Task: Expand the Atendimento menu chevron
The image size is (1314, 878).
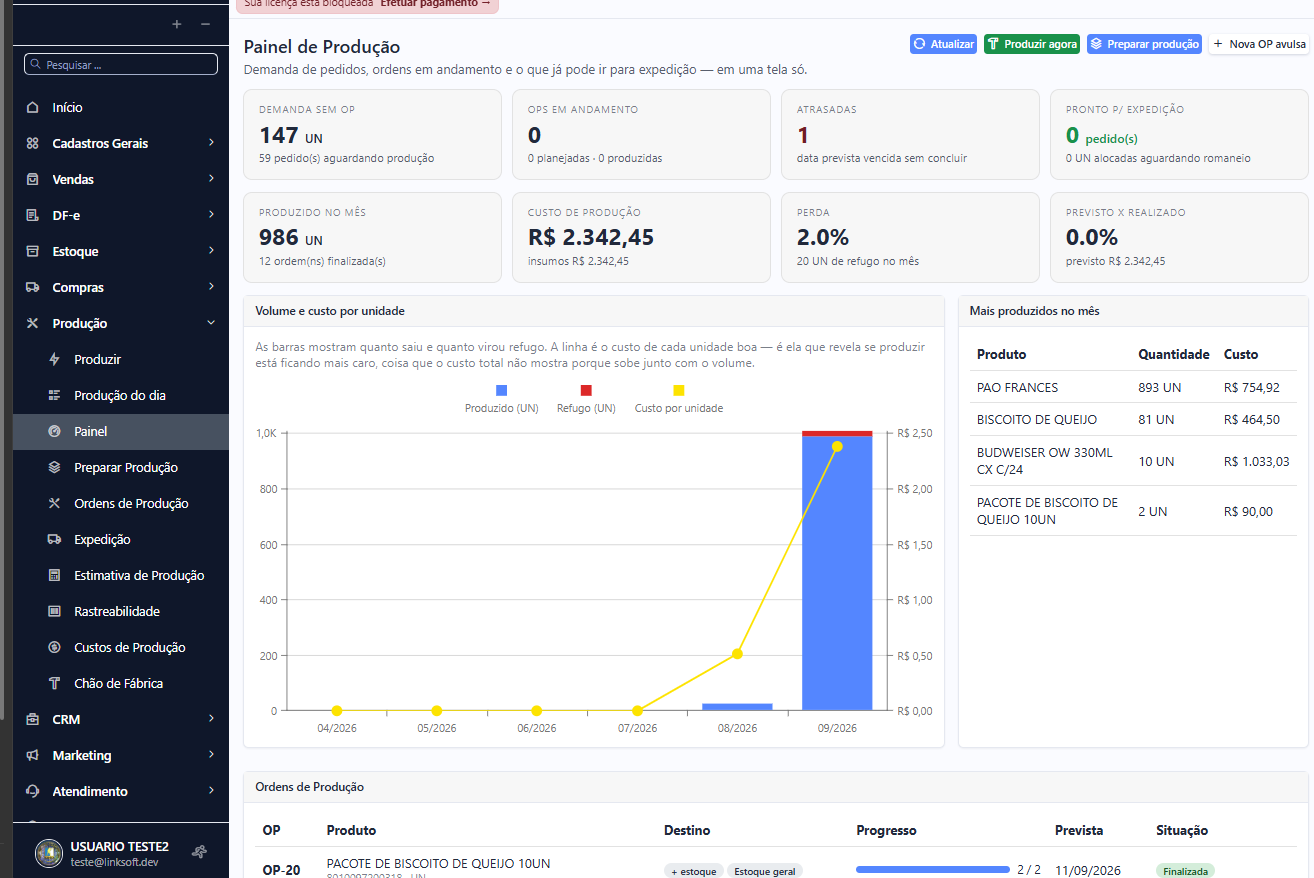Action: click(211, 791)
